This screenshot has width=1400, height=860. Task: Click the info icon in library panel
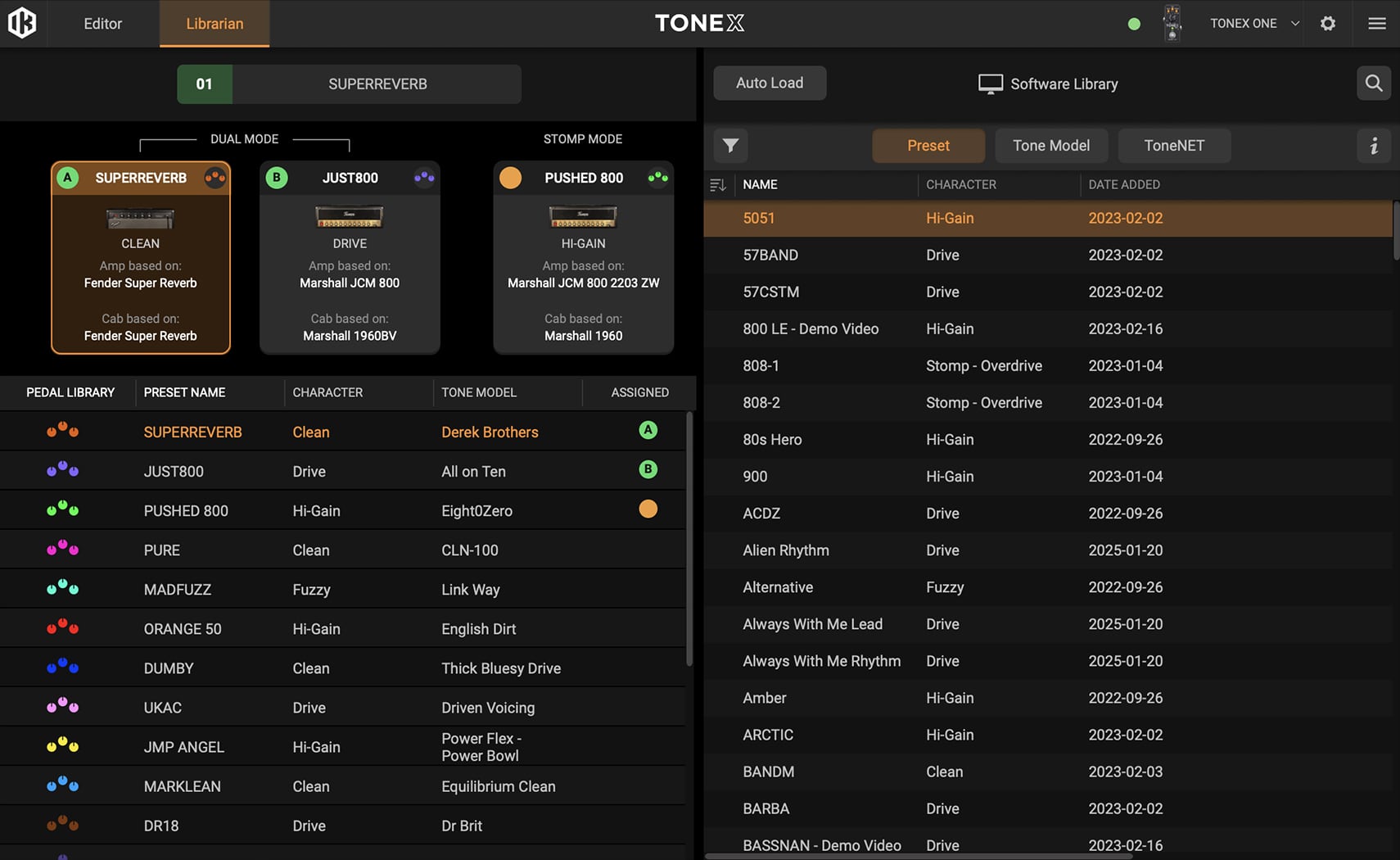coord(1374,146)
